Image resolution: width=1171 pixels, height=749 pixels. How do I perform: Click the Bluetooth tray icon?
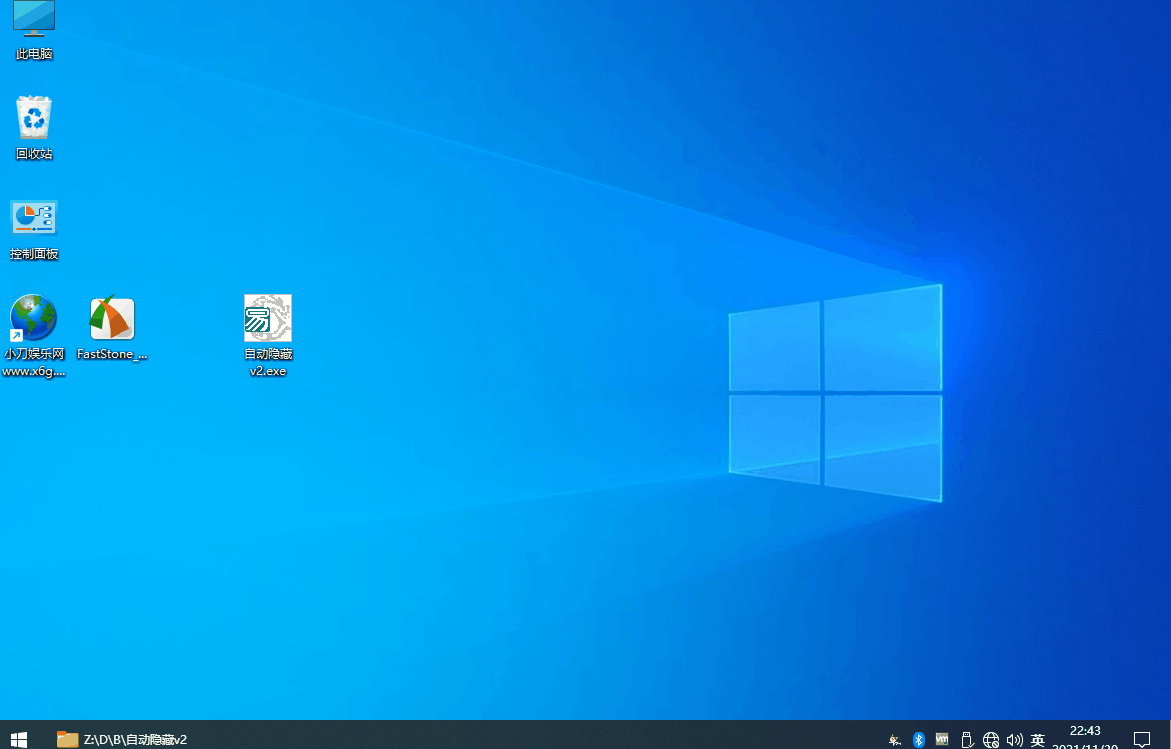(x=919, y=740)
